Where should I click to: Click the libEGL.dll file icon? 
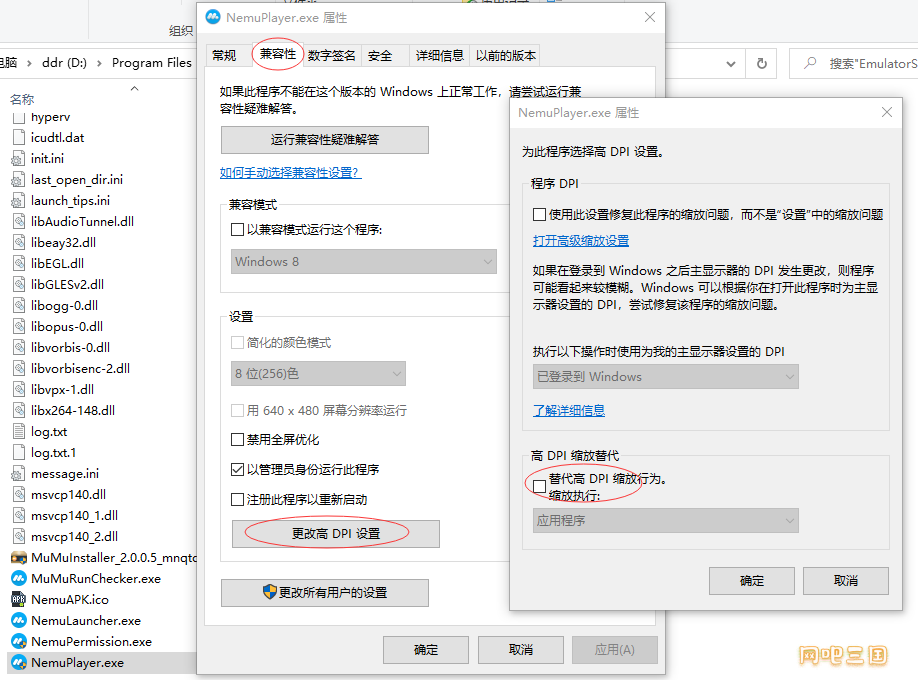point(19,263)
